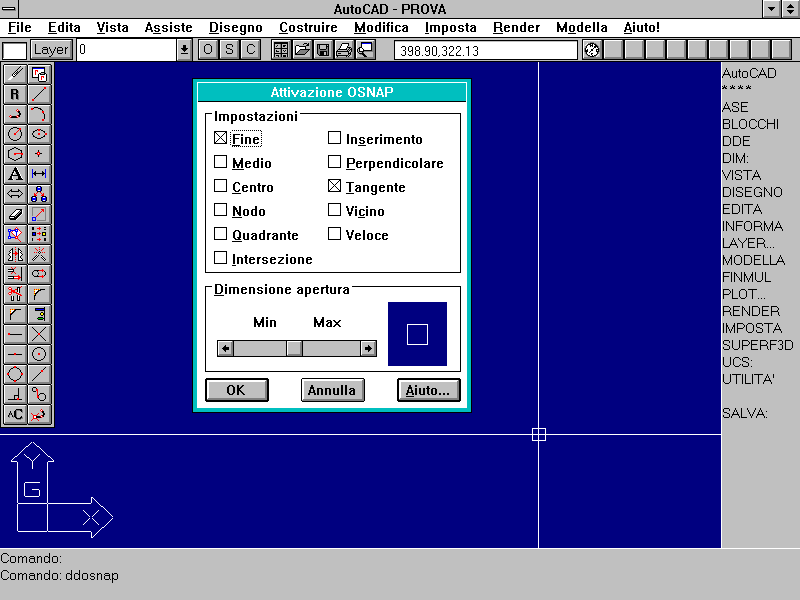The height and width of the screenshot is (600, 800).
Task: Click the aperture slider thumb
Action: [x=294, y=348]
